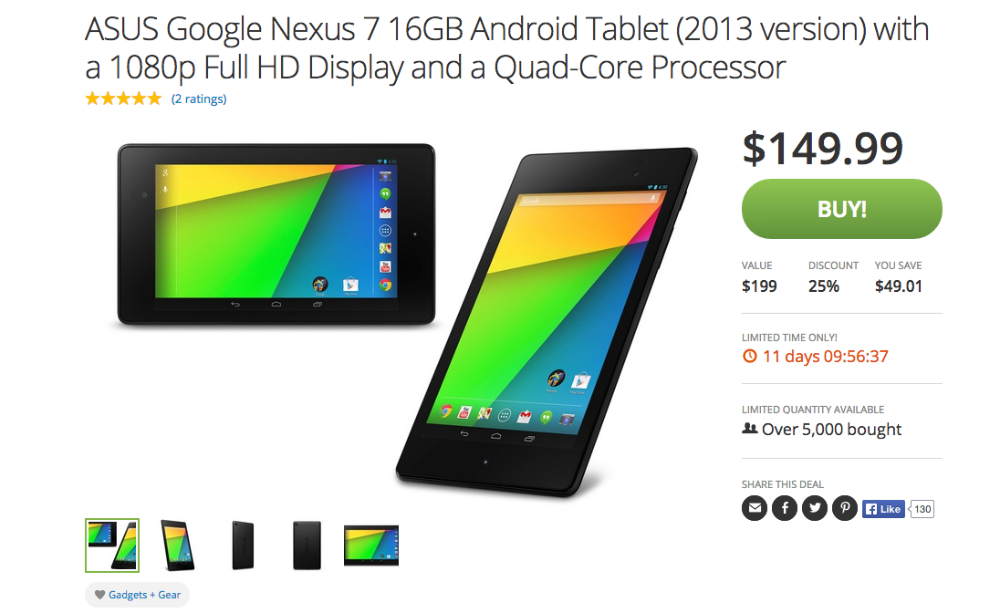Screen dimensions: 1000x613
Task: Open the Gadgets + Gear category link
Action: 144,595
